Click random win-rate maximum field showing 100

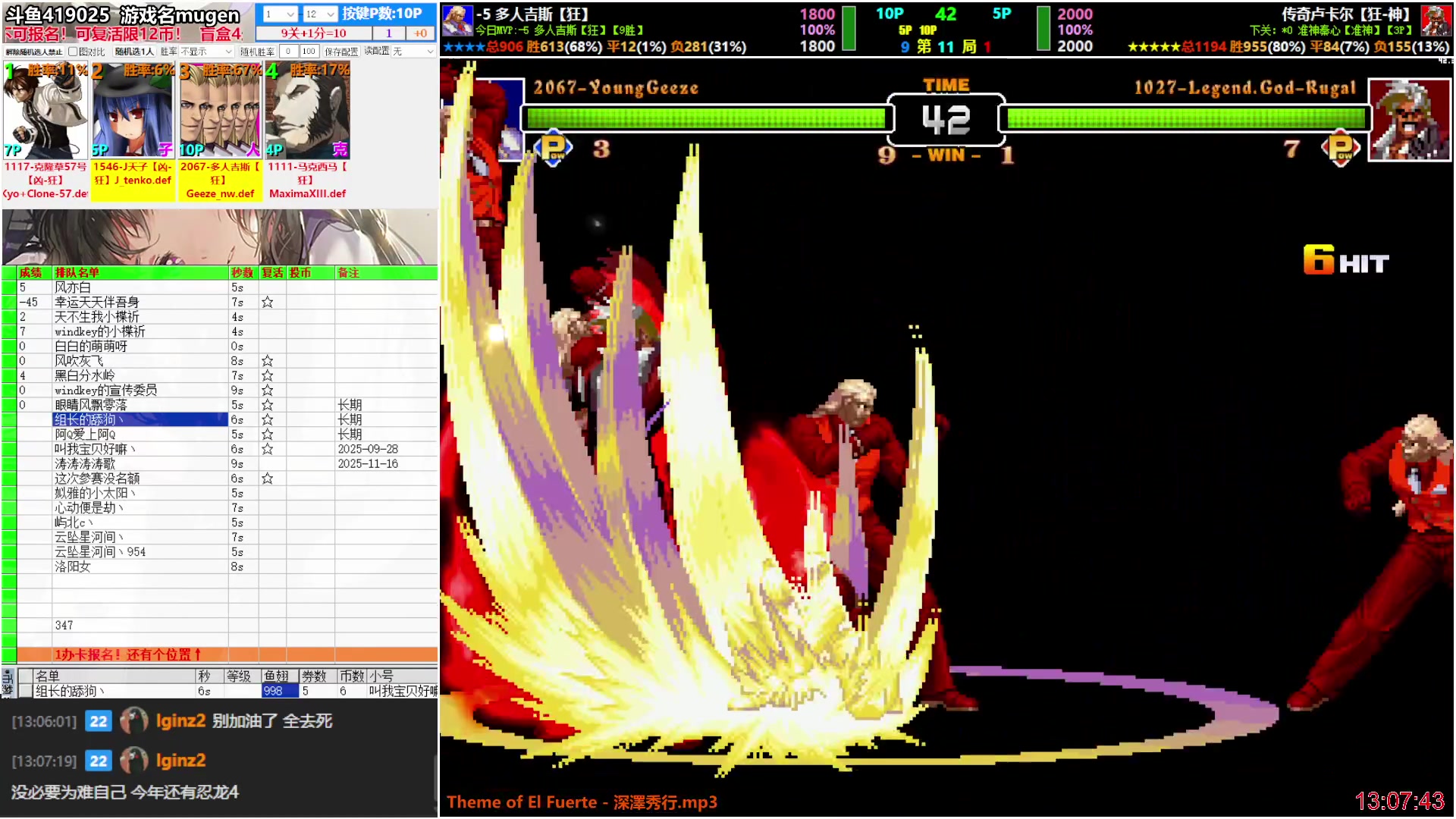(309, 52)
